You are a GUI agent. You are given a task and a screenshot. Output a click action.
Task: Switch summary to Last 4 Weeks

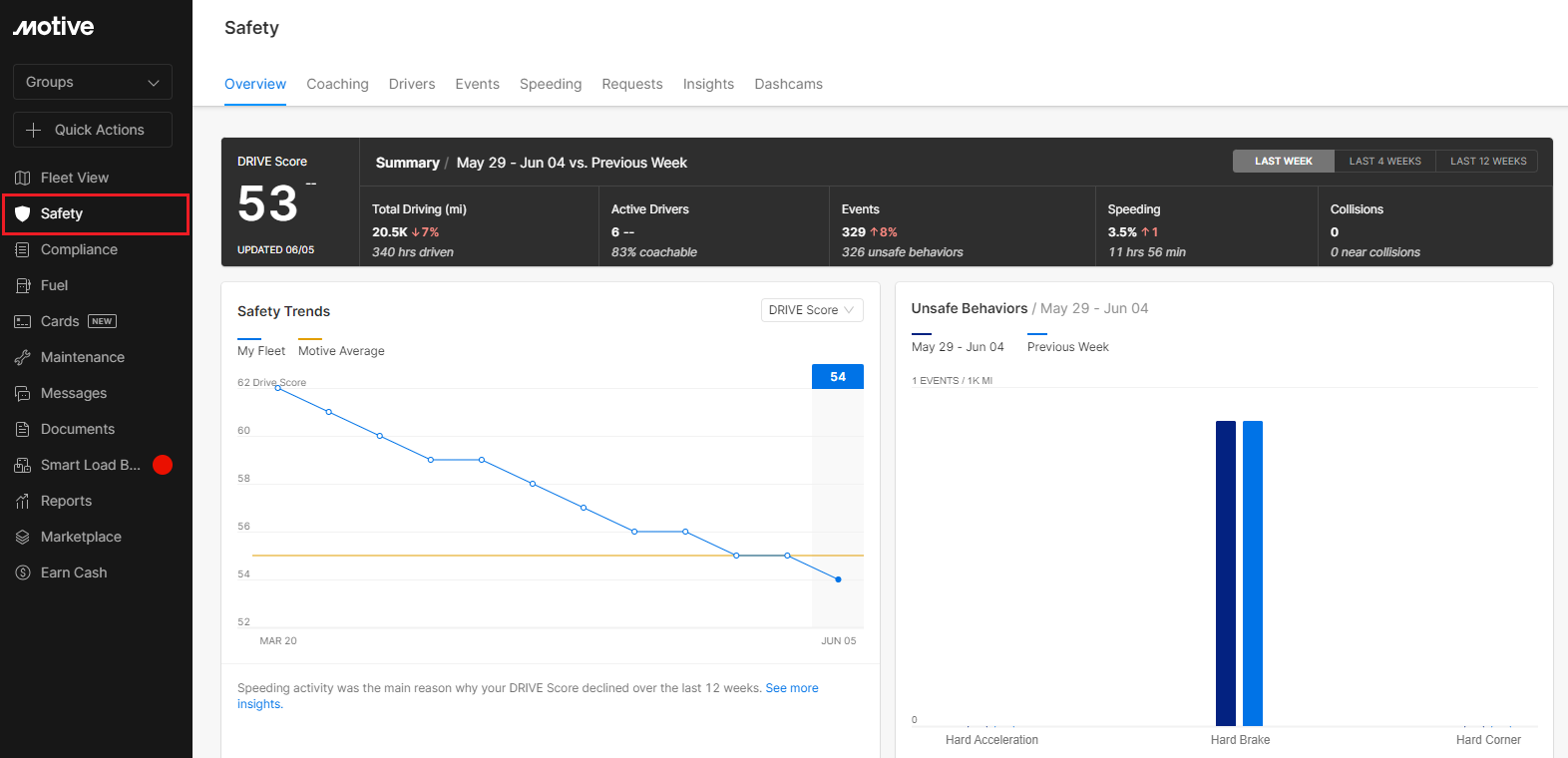[1384, 161]
